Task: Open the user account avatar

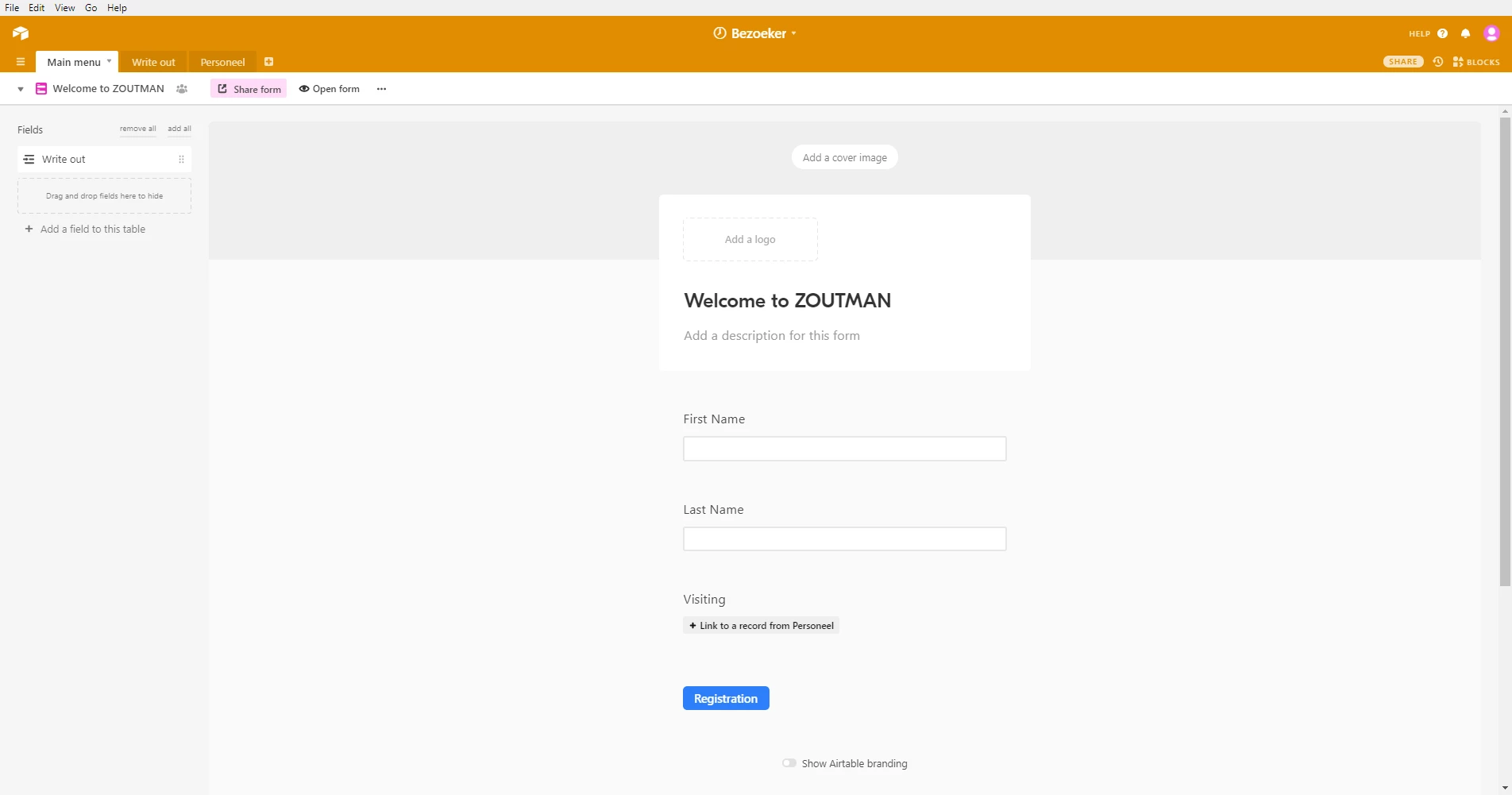Action: (x=1491, y=33)
